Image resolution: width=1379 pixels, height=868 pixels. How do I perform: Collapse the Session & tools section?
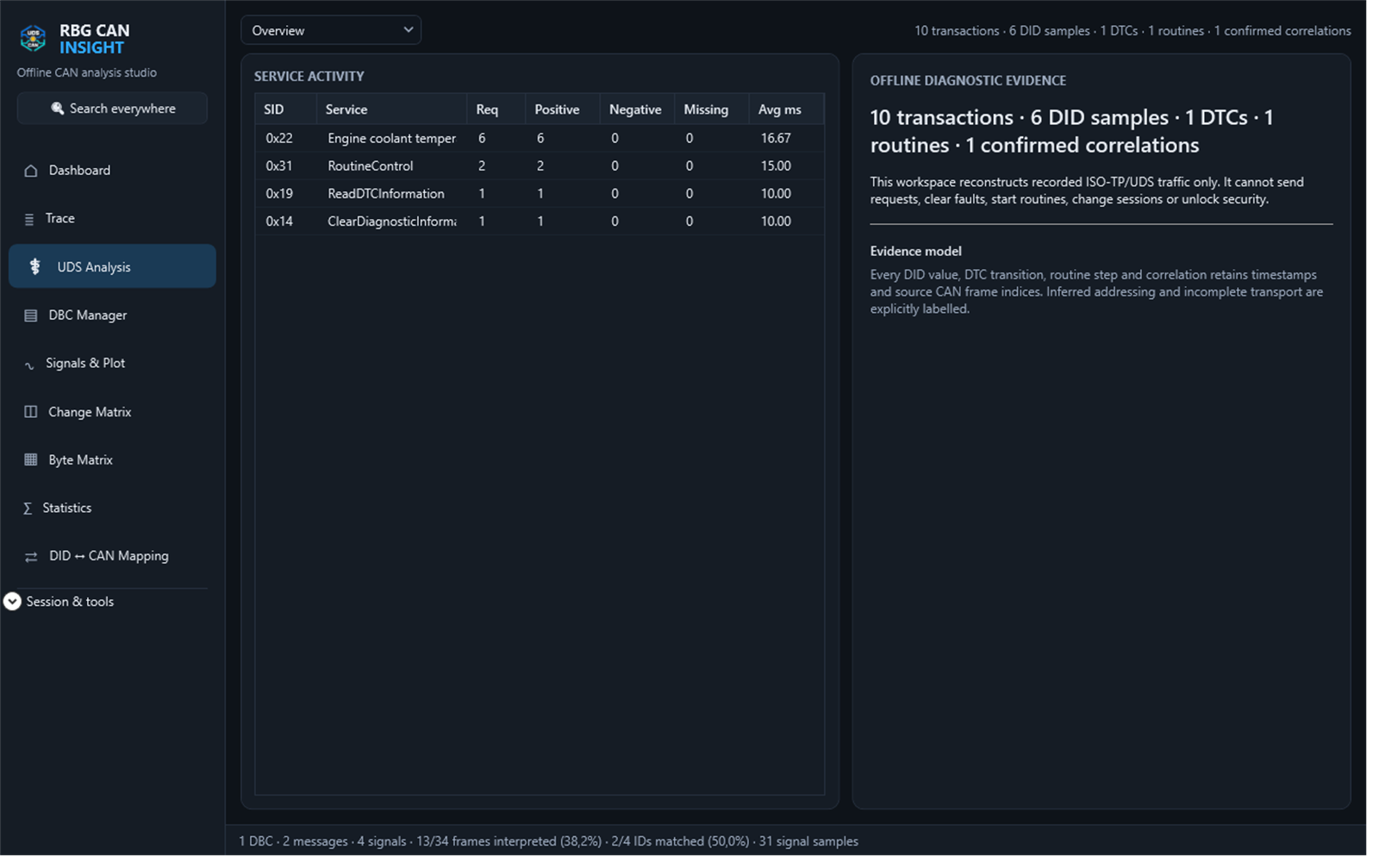[x=12, y=602]
